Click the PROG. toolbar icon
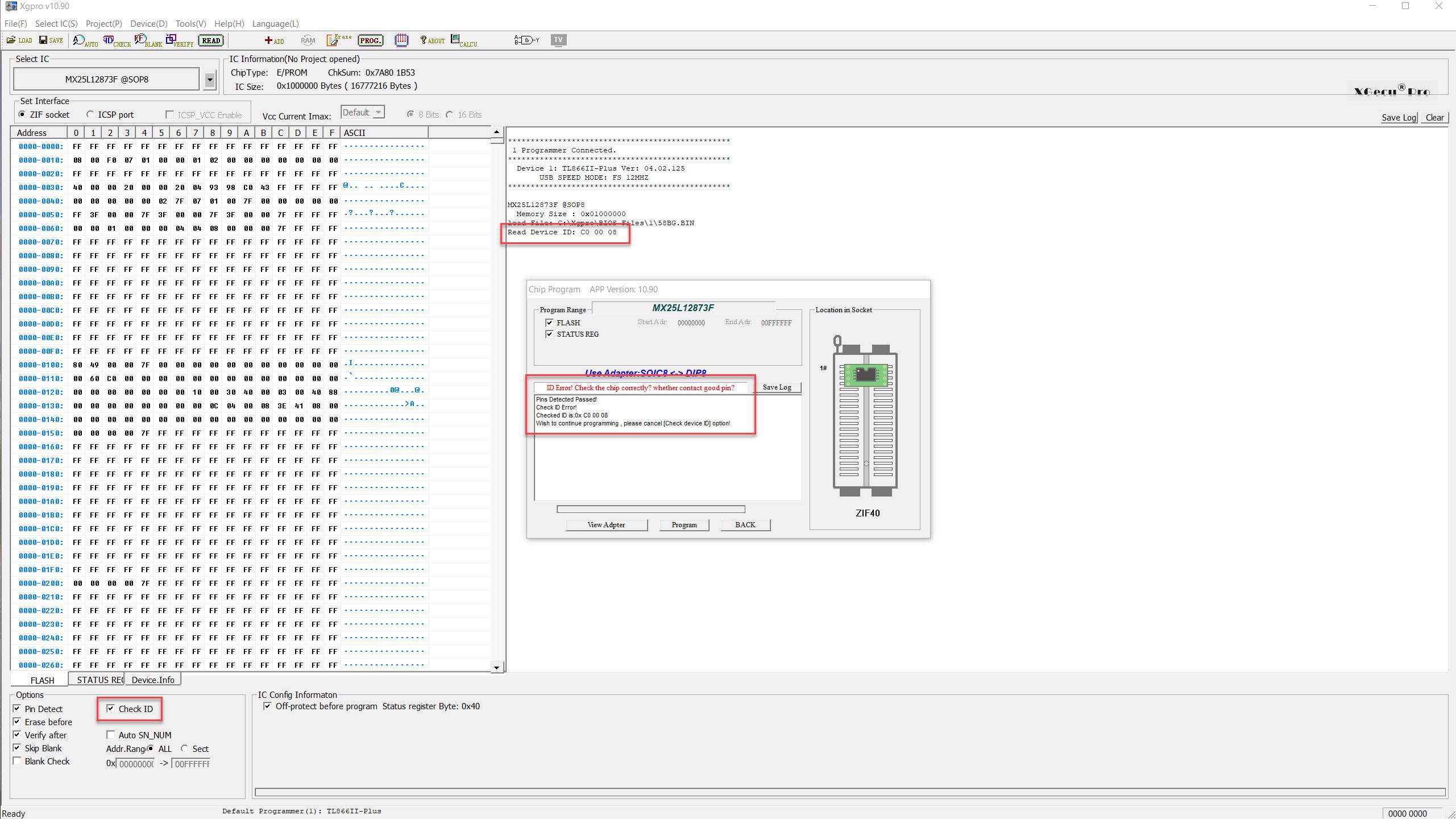Screen dimensions: 1456x819 [x=371, y=40]
